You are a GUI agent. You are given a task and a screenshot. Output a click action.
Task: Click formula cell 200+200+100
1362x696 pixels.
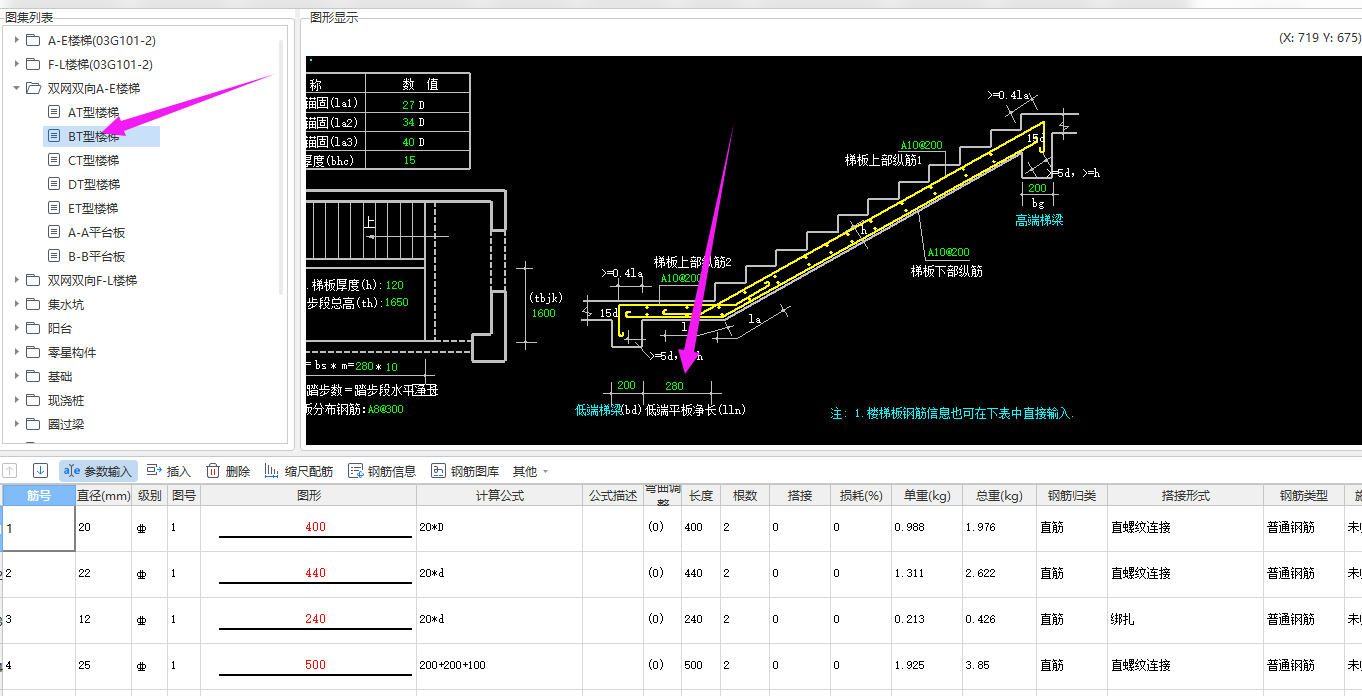499,666
